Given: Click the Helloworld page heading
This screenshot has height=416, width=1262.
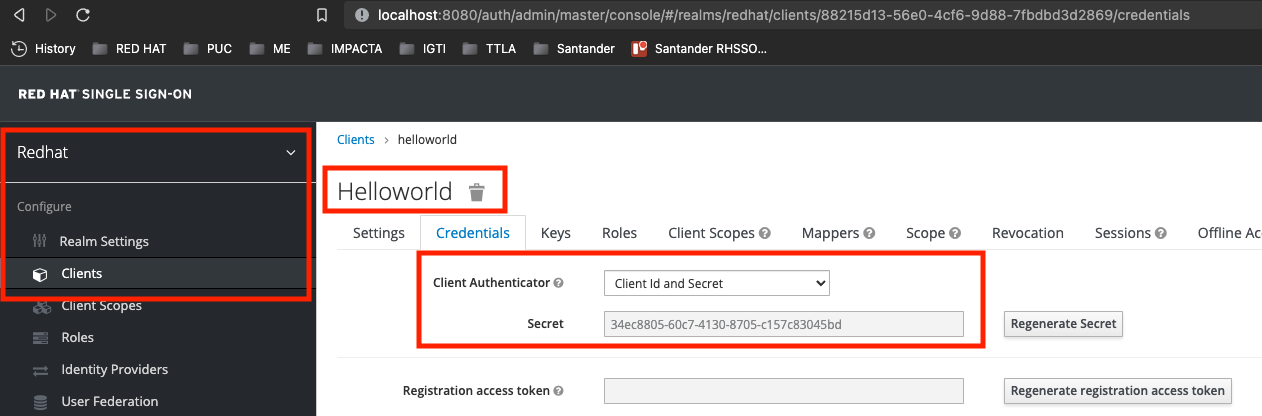Looking at the screenshot, I should (395, 192).
